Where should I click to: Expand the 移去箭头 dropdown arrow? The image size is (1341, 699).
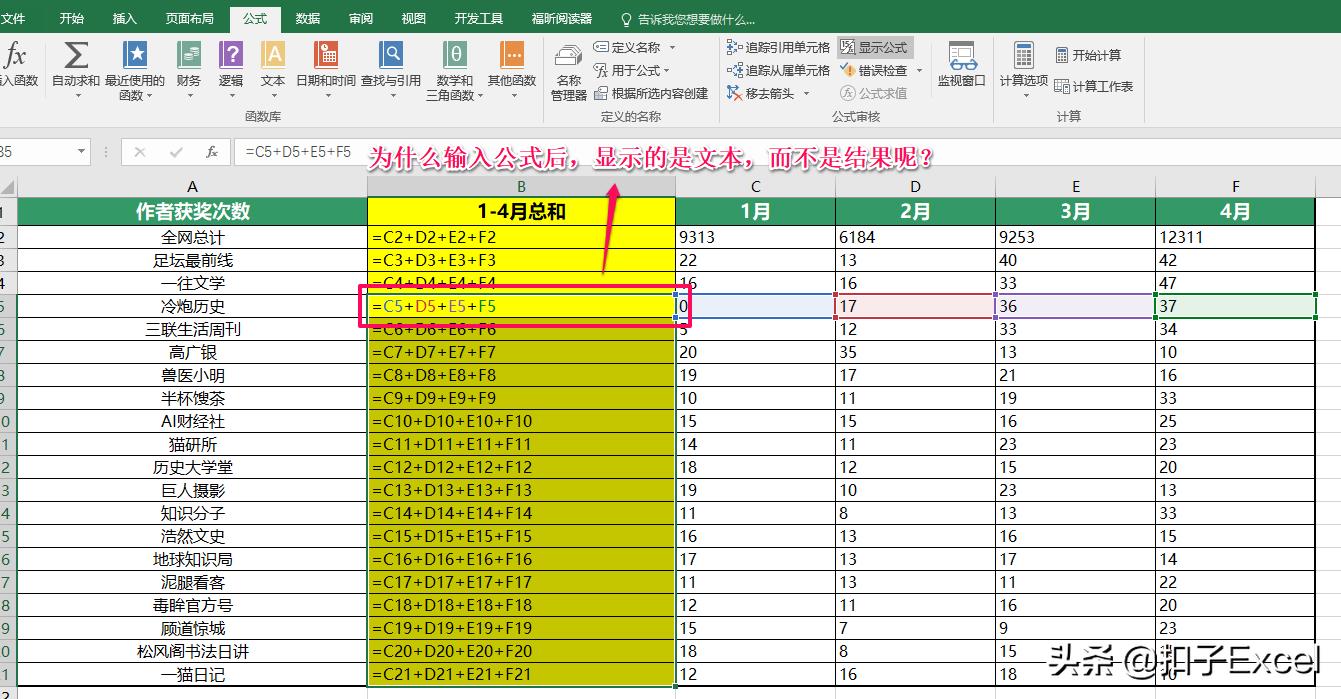[808, 93]
